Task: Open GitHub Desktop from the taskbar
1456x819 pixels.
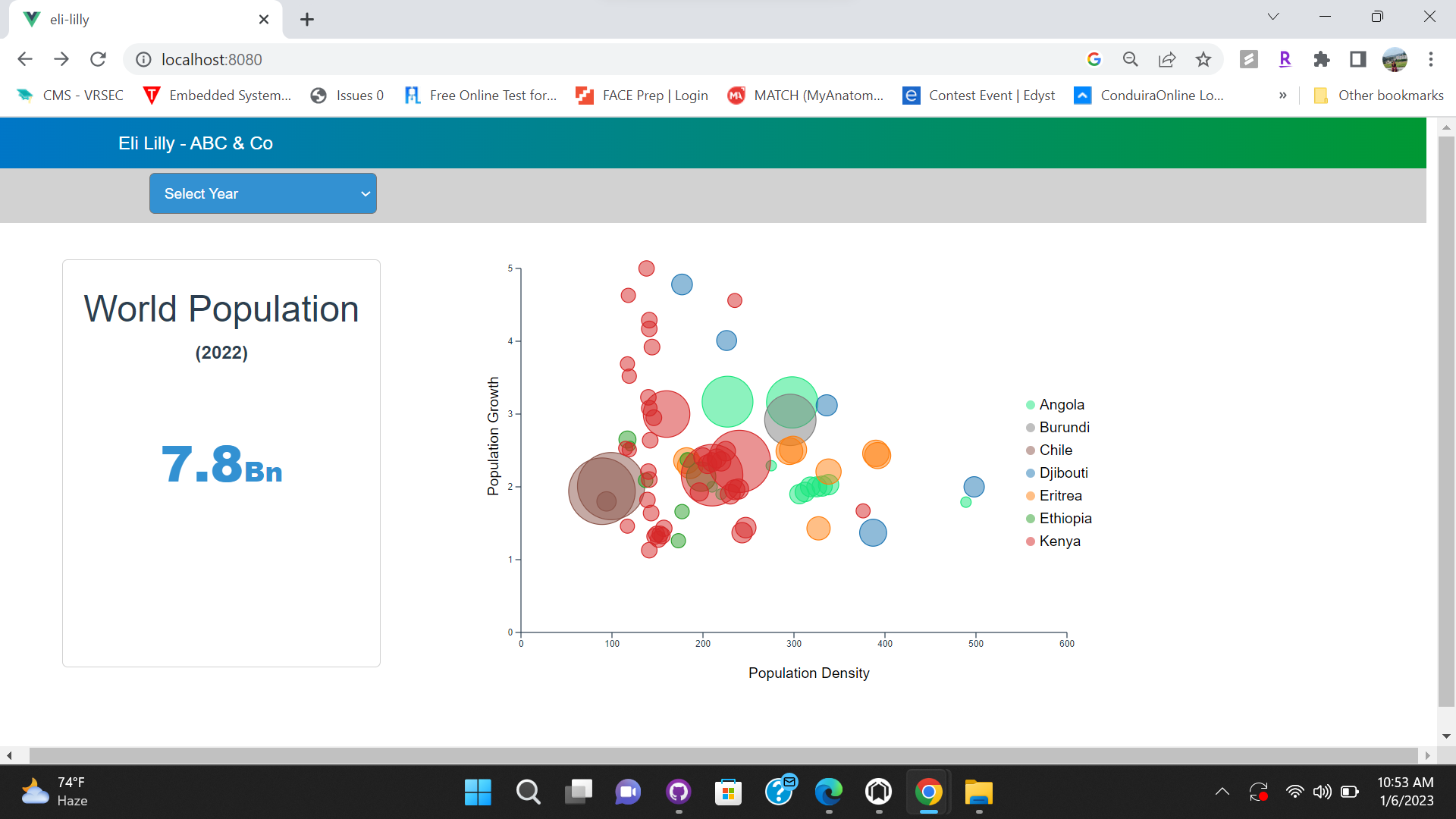Action: pyautogui.click(x=677, y=792)
